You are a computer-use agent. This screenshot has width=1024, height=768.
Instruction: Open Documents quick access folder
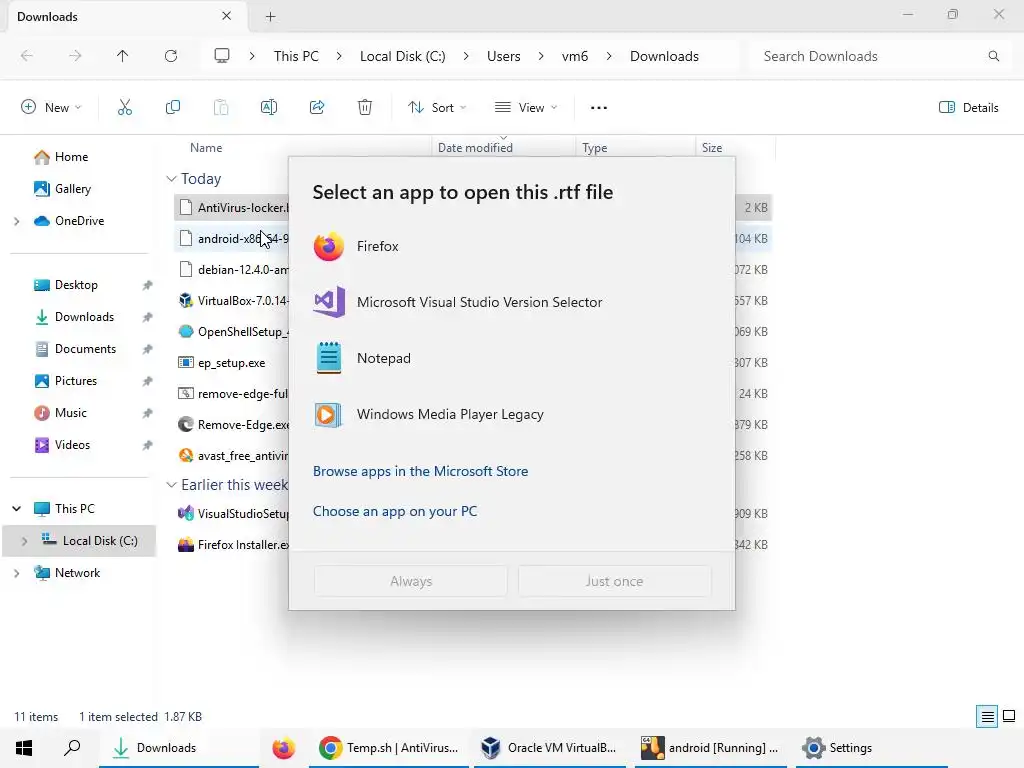pyautogui.click(x=85, y=349)
